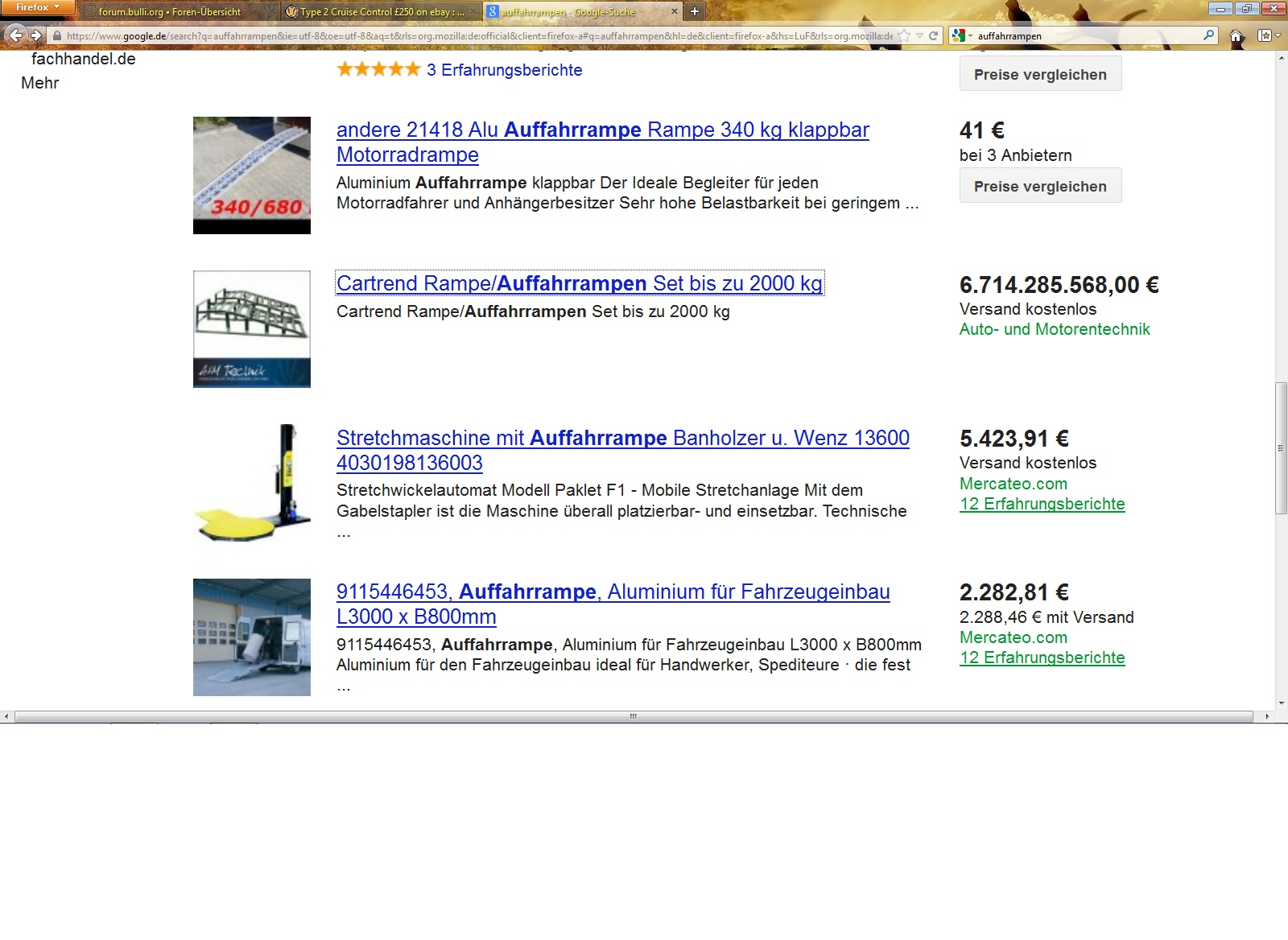Go to the home page via house icon

pos(1236,36)
